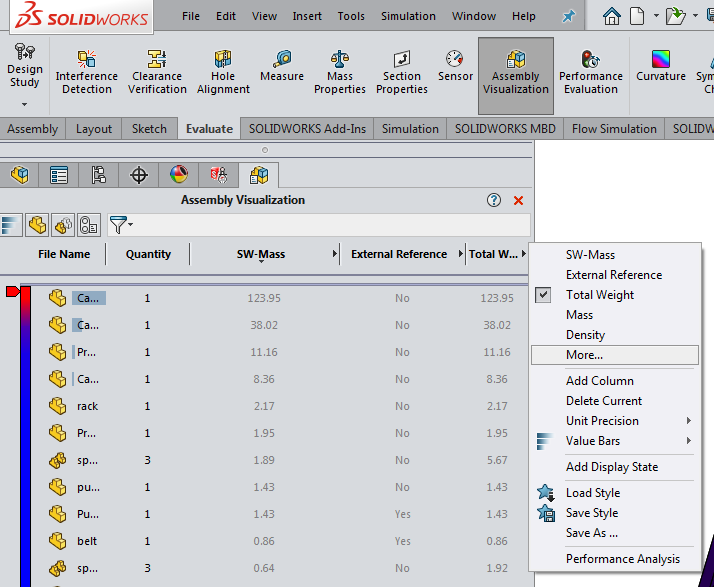Open the File menu
Viewport: 714px width, 587px height.
pos(191,16)
